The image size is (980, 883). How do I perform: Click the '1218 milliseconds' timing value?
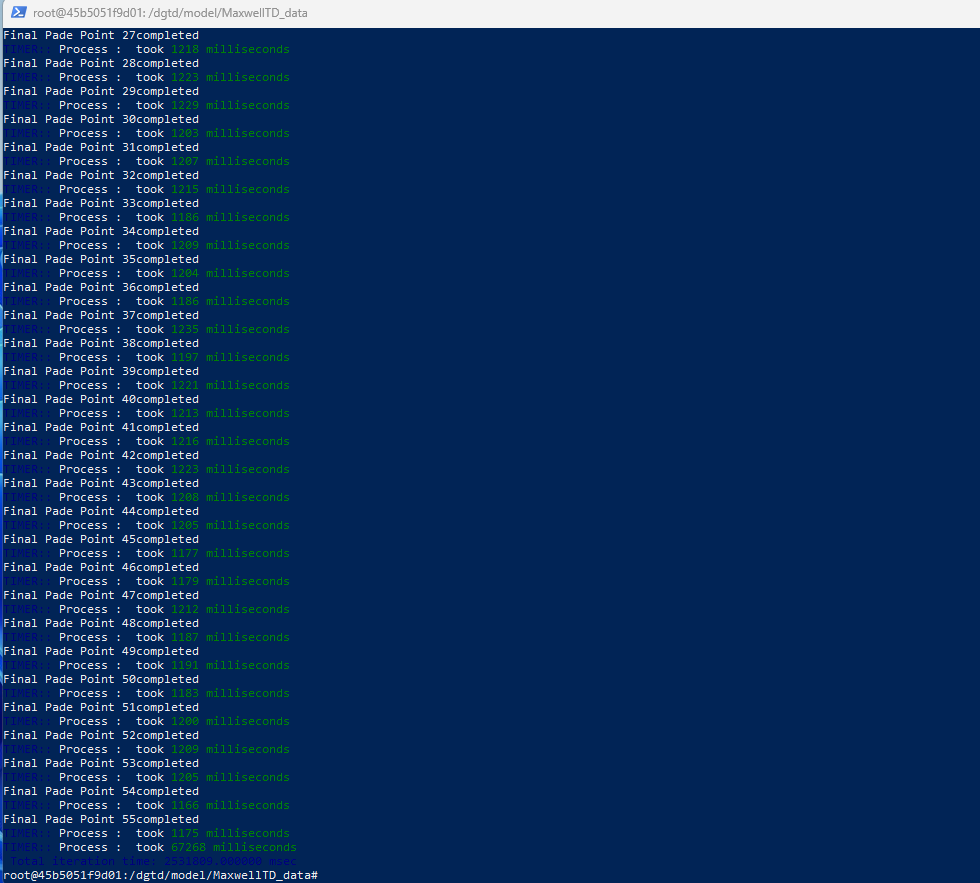[x=230, y=49]
